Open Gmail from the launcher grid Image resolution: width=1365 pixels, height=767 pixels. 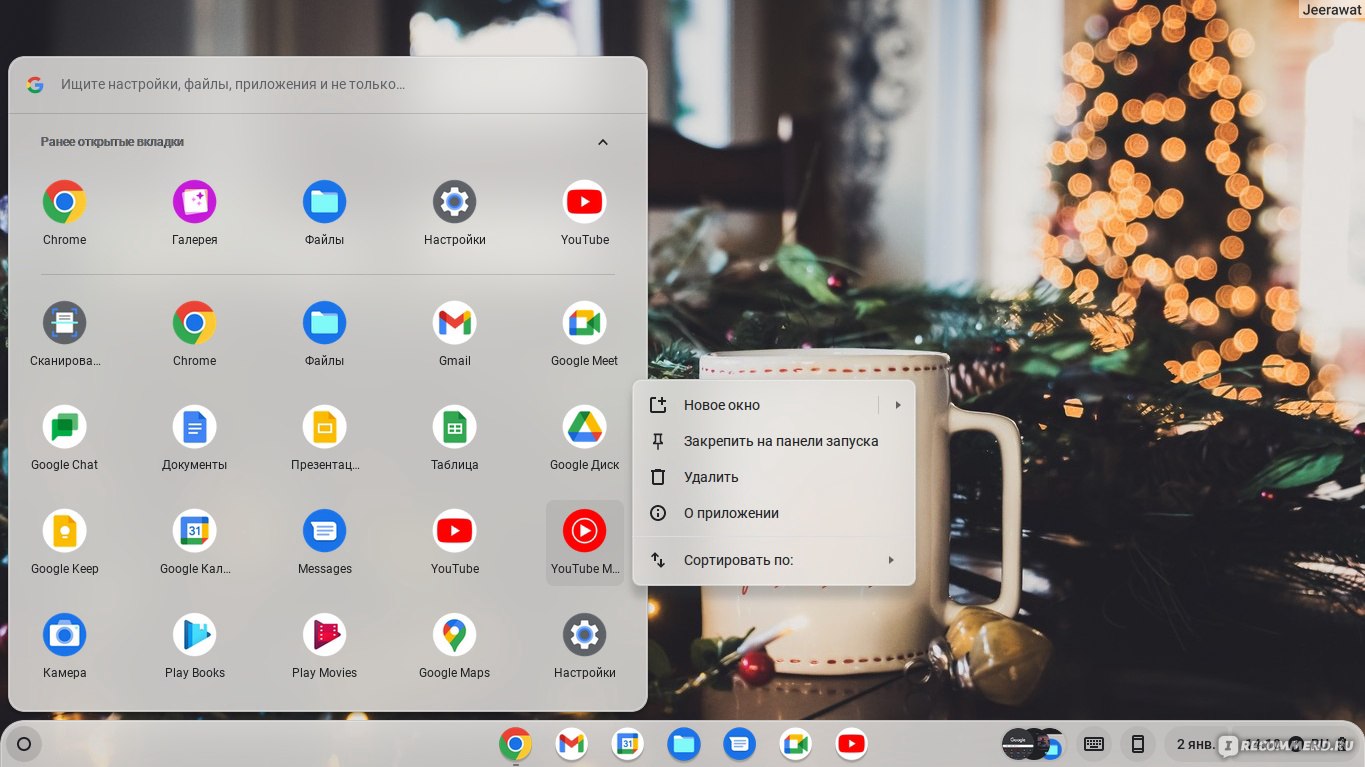tap(455, 324)
